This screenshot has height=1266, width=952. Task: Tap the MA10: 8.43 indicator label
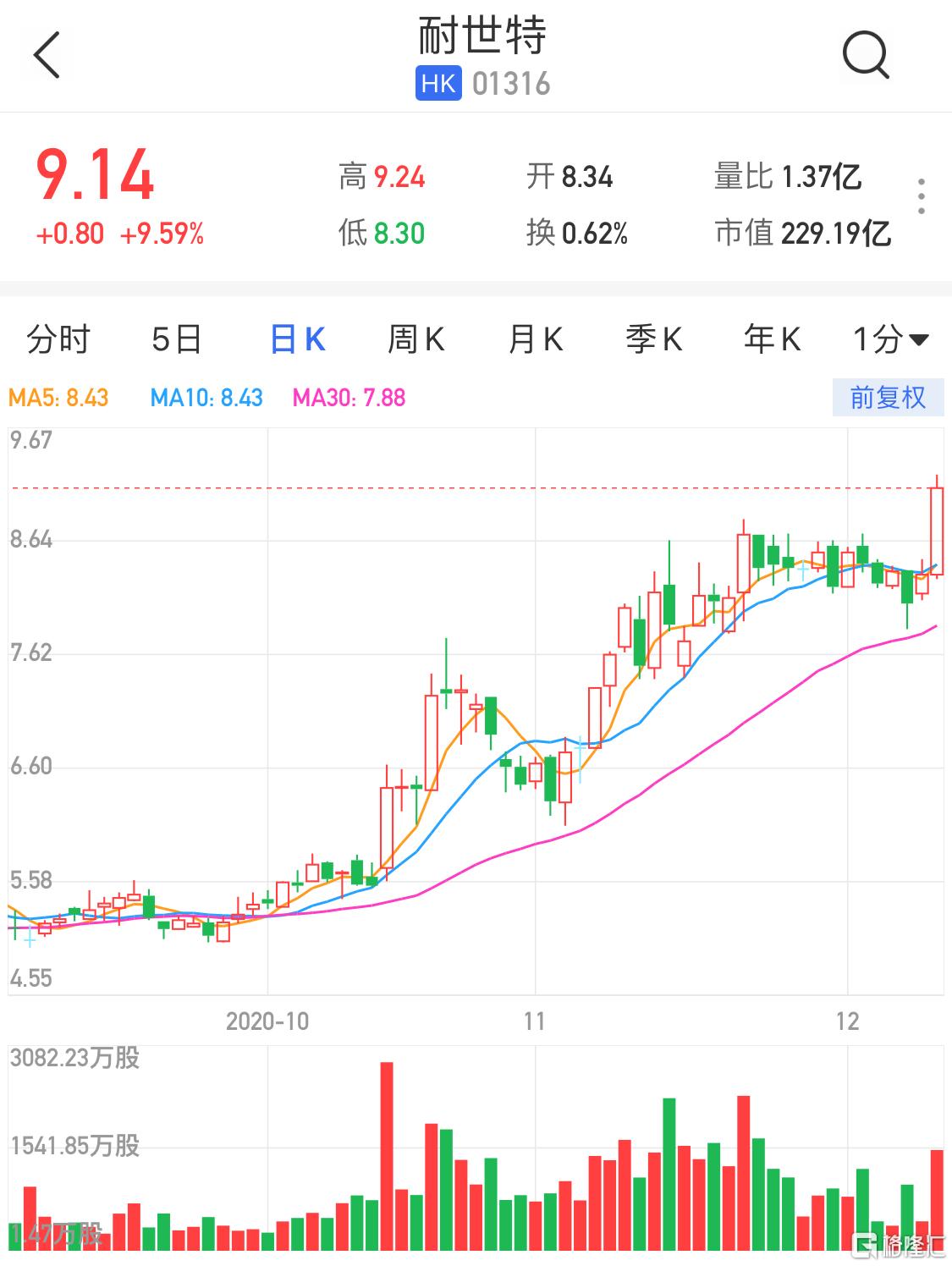206,398
